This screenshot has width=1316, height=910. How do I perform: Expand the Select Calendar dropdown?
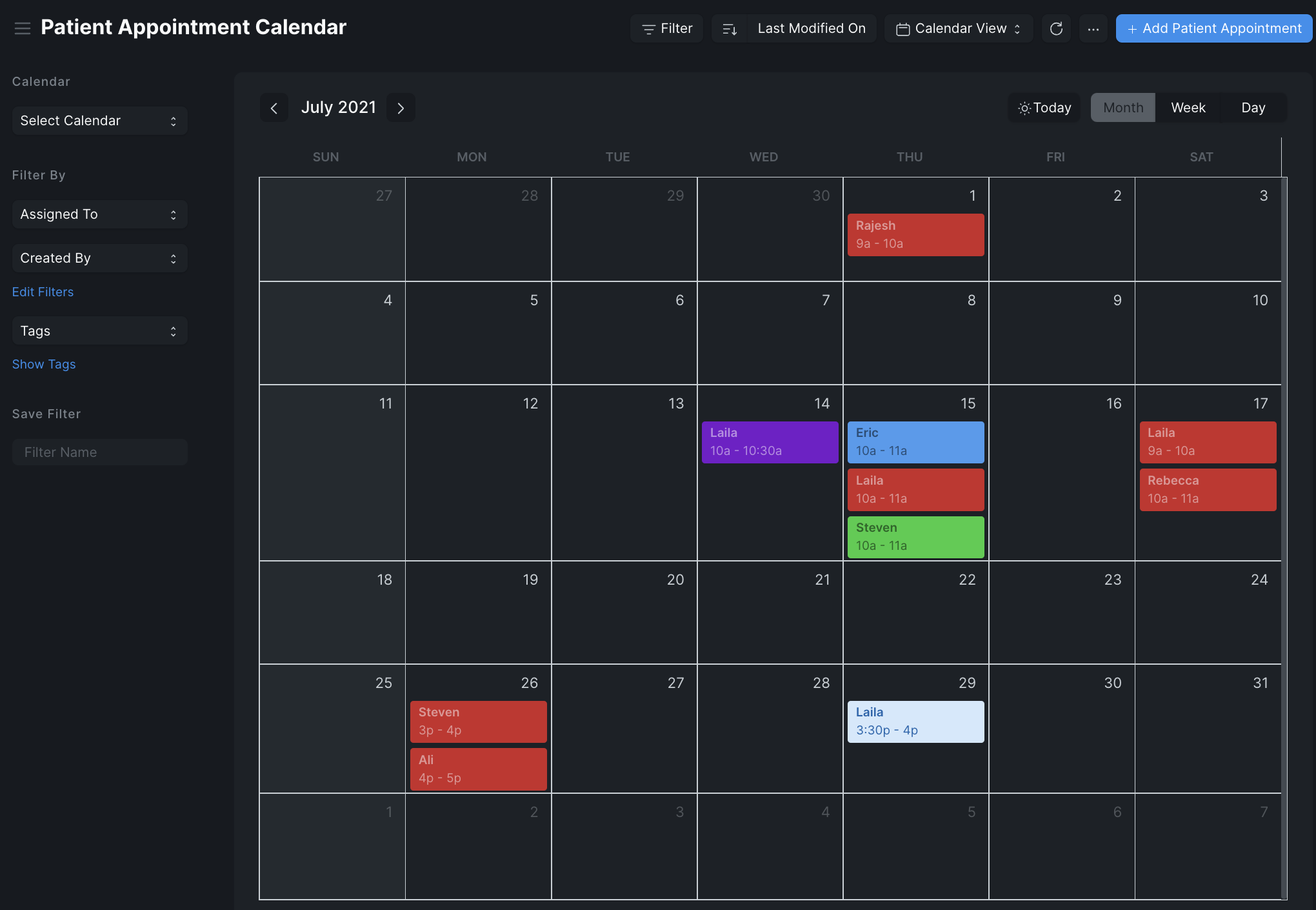tap(99, 121)
